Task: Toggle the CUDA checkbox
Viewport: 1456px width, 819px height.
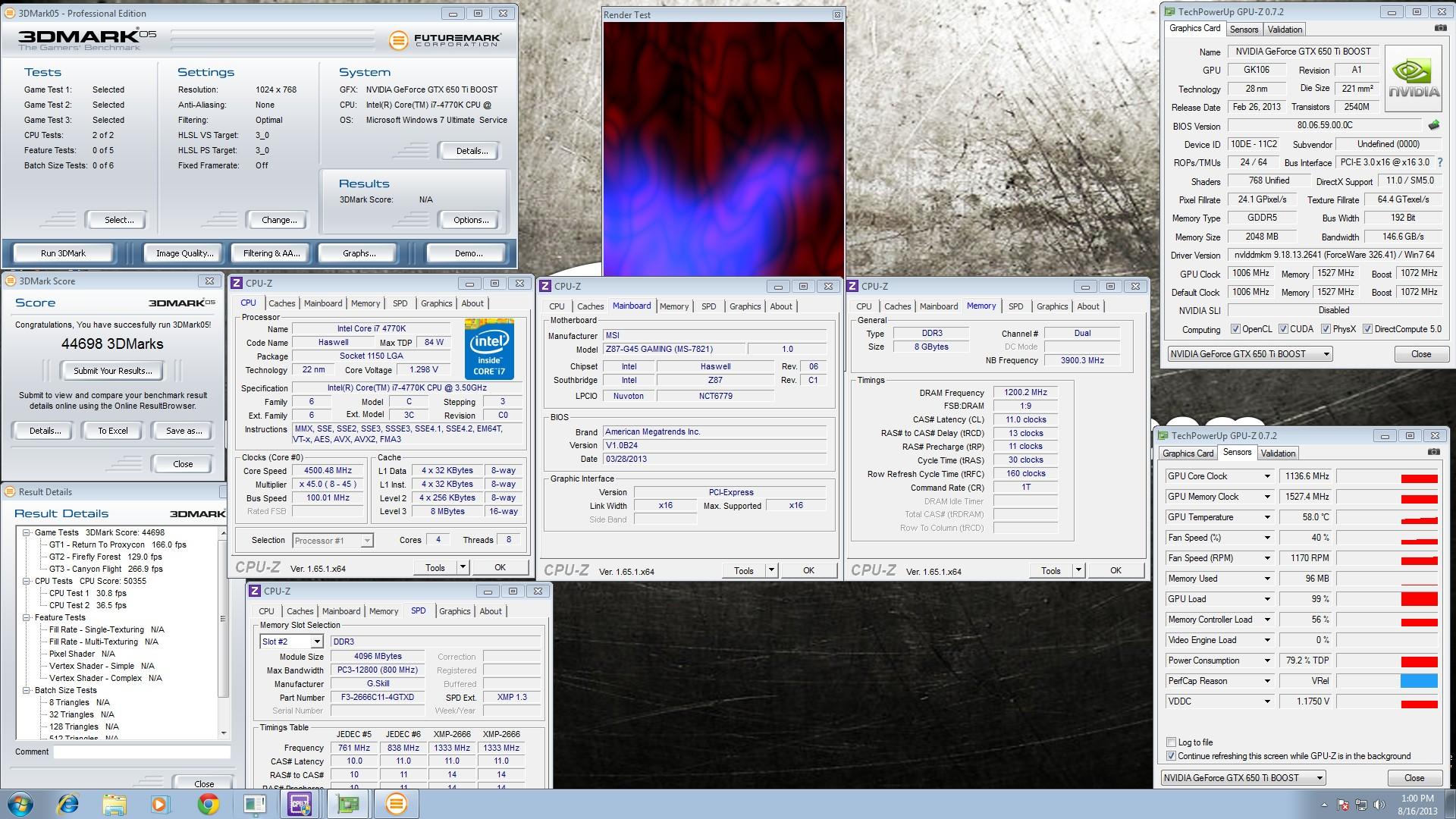Action: (x=1283, y=329)
